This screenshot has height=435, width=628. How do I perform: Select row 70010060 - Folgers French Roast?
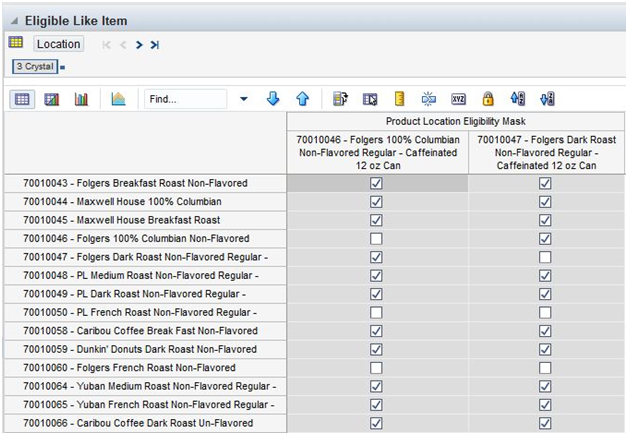pos(145,368)
